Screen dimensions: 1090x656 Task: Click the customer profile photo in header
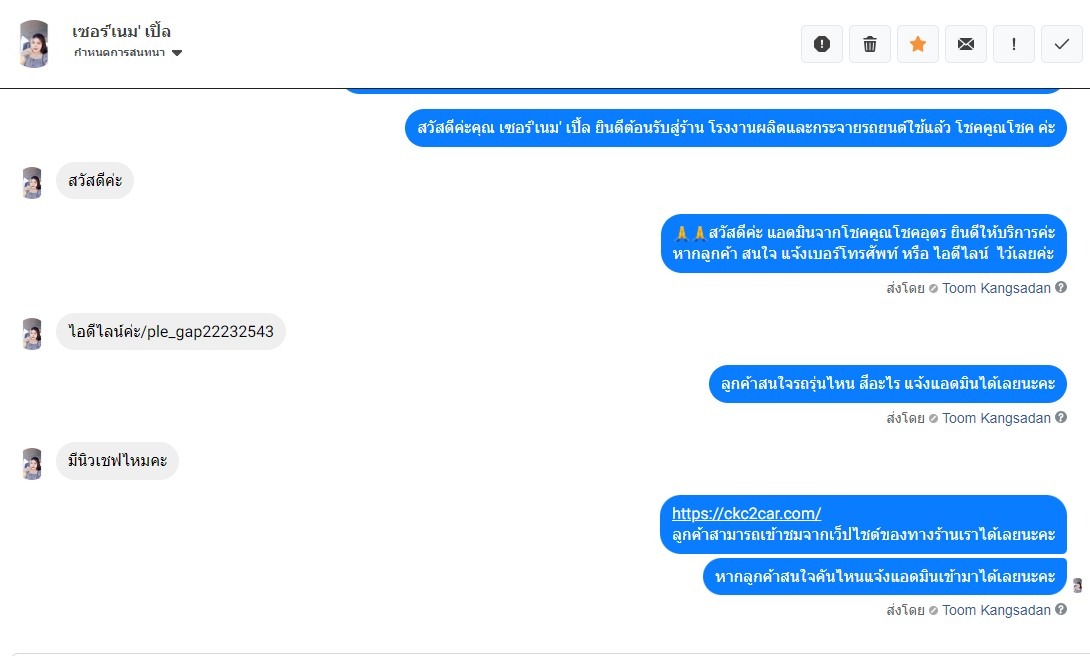click(33, 44)
